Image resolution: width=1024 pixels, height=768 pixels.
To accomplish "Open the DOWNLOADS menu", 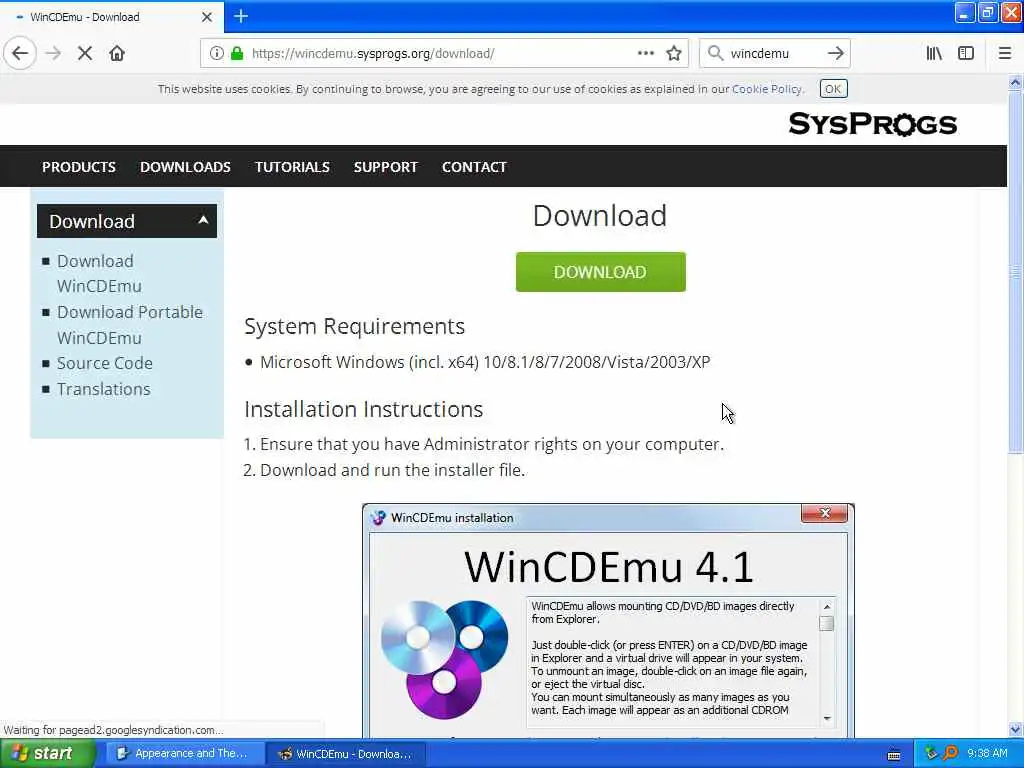I will point(185,167).
